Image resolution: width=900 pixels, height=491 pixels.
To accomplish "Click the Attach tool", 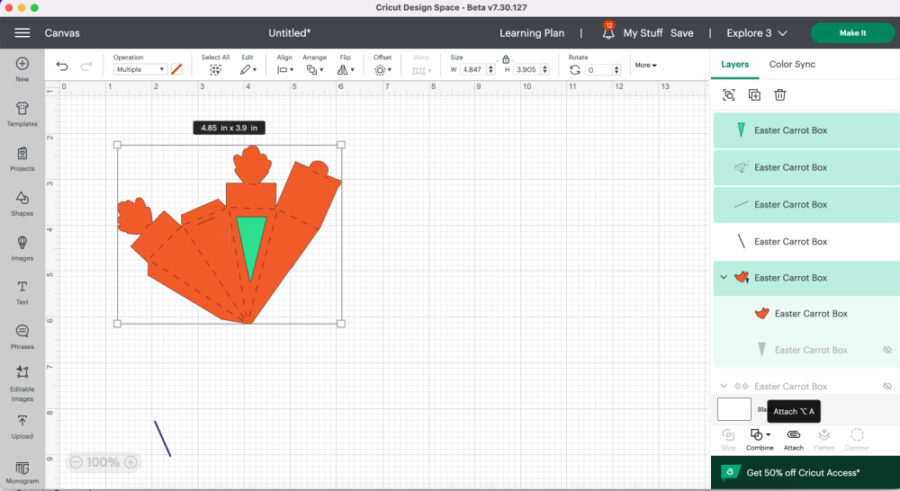I will coord(793,436).
